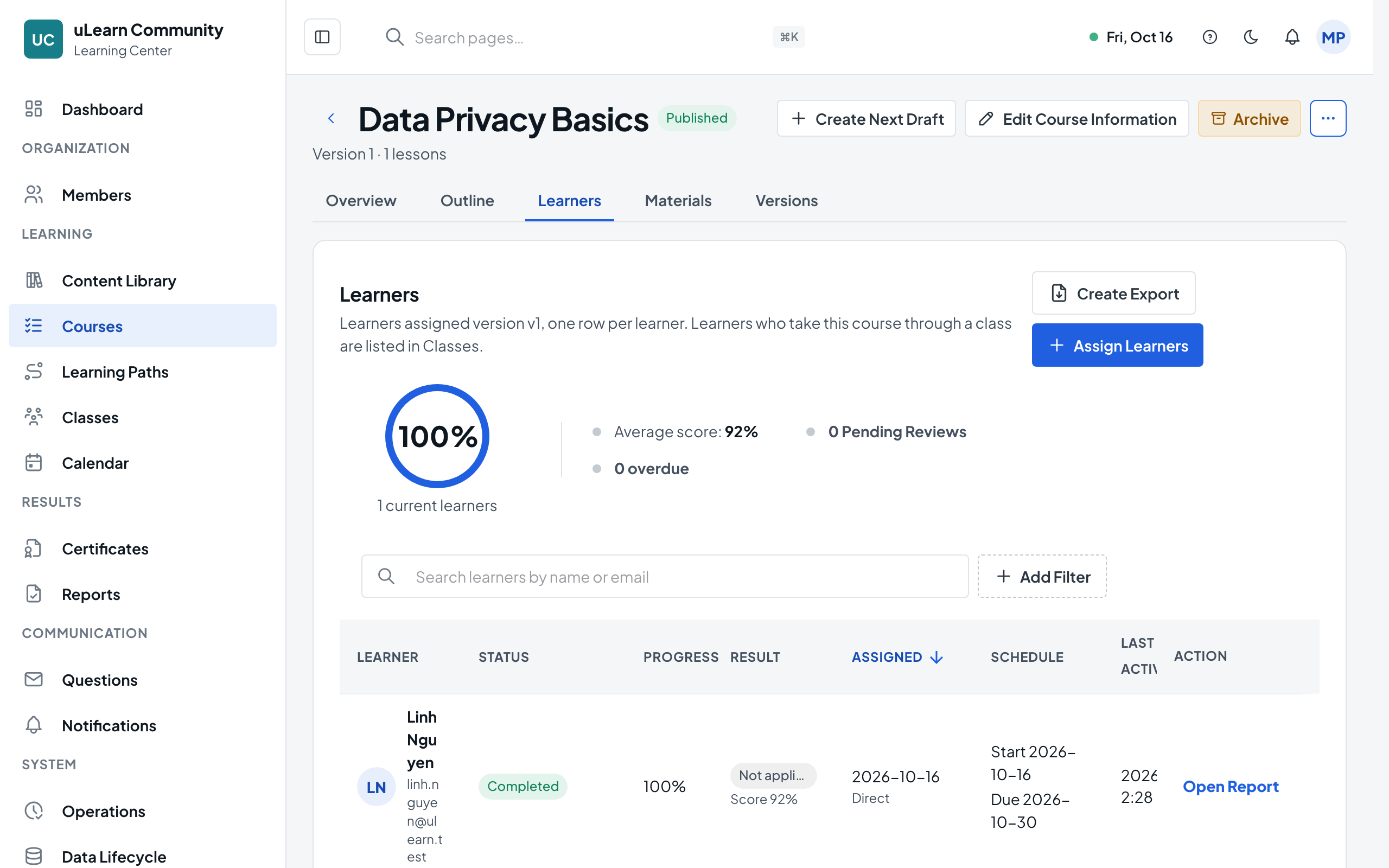
Task: Click the uLearn Community UC logo
Action: coord(43,39)
